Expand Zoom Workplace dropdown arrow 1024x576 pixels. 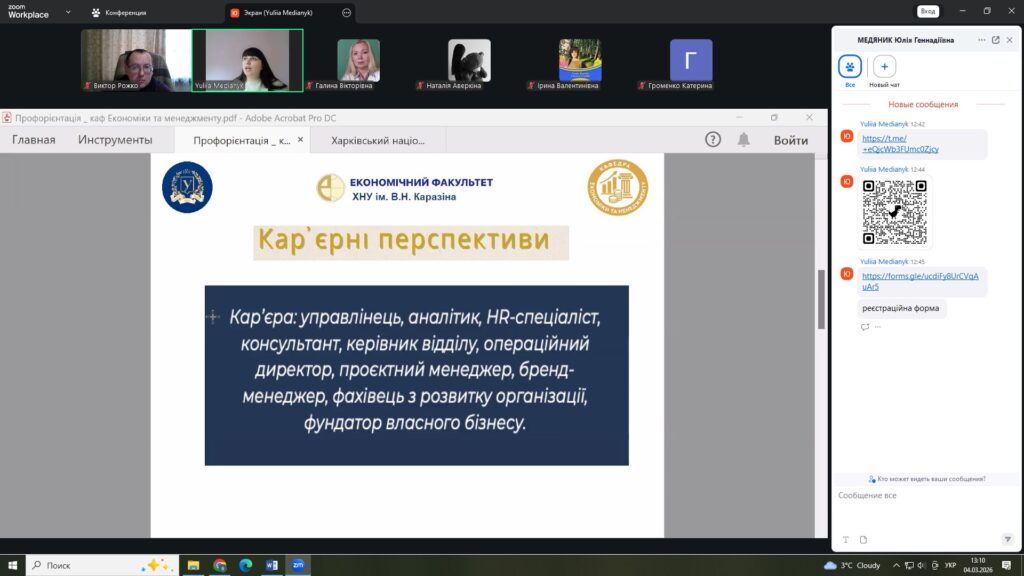point(66,13)
